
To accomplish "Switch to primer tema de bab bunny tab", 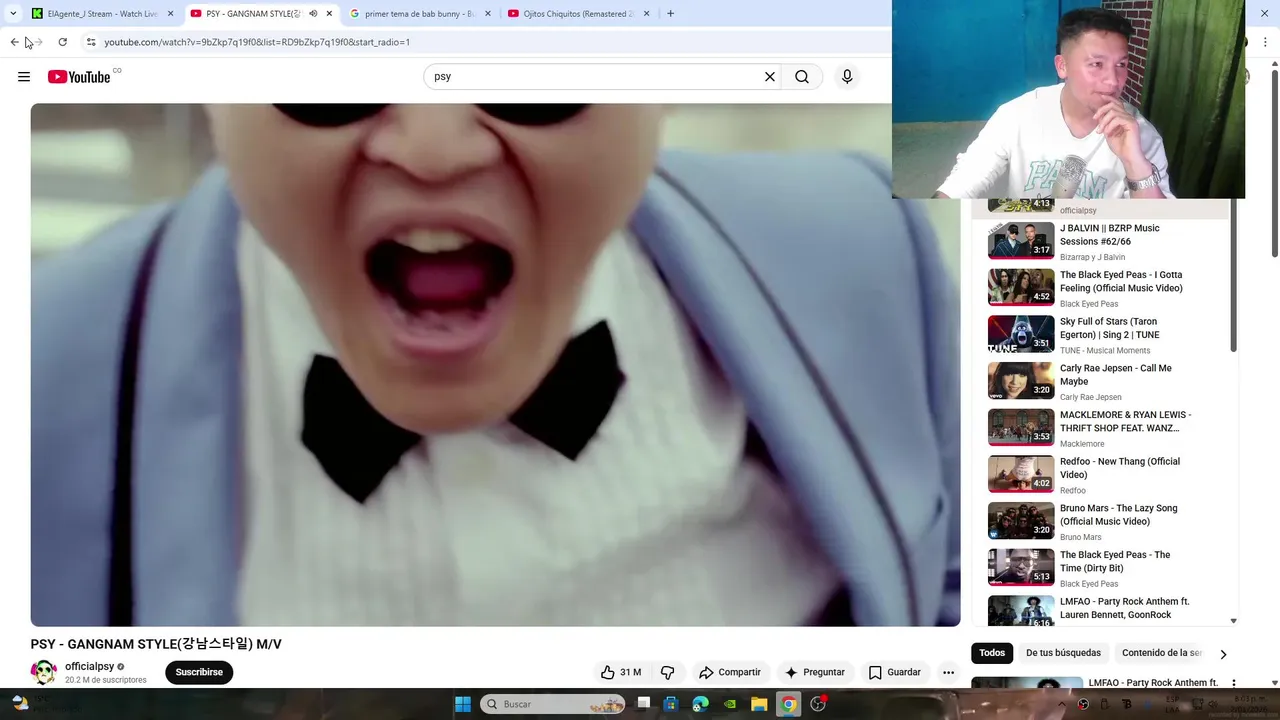I will pyautogui.click(x=418, y=14).
